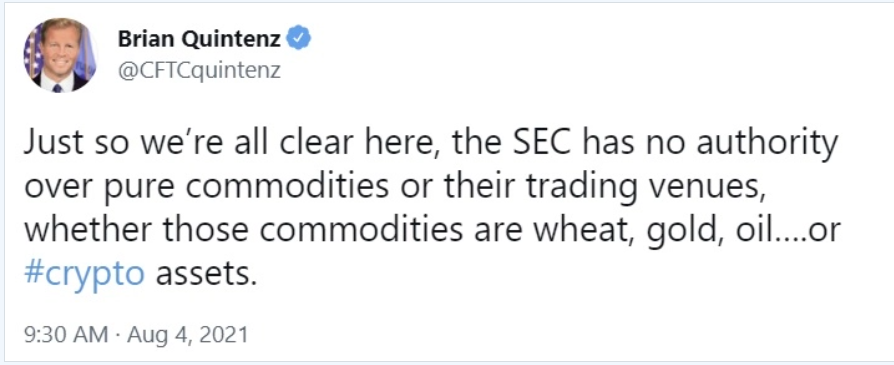Click the word those in line three
Image resolution: width=894 pixels, height=365 pixels.
click(x=194, y=231)
